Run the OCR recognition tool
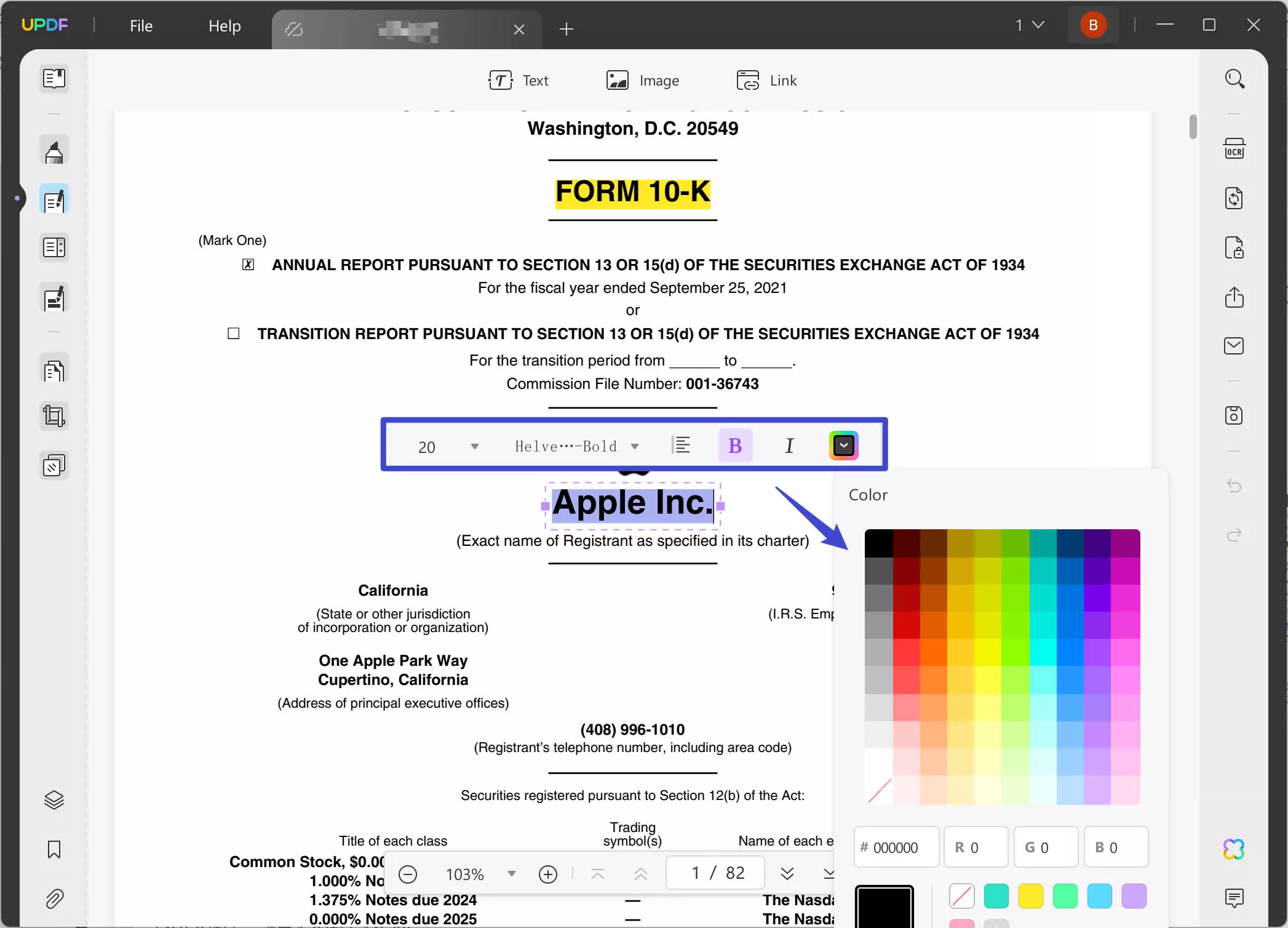This screenshot has height=928, width=1288. pyautogui.click(x=1234, y=150)
